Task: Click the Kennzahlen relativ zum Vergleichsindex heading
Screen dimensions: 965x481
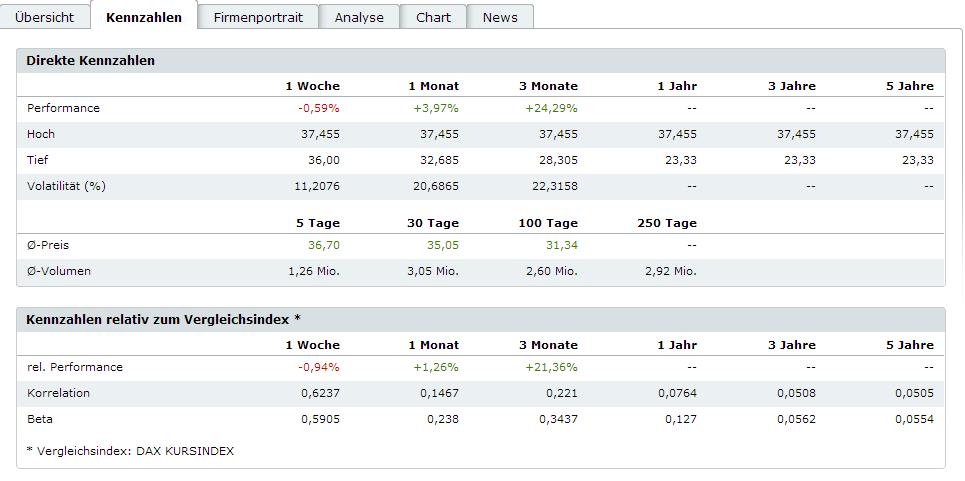Action: [164, 319]
